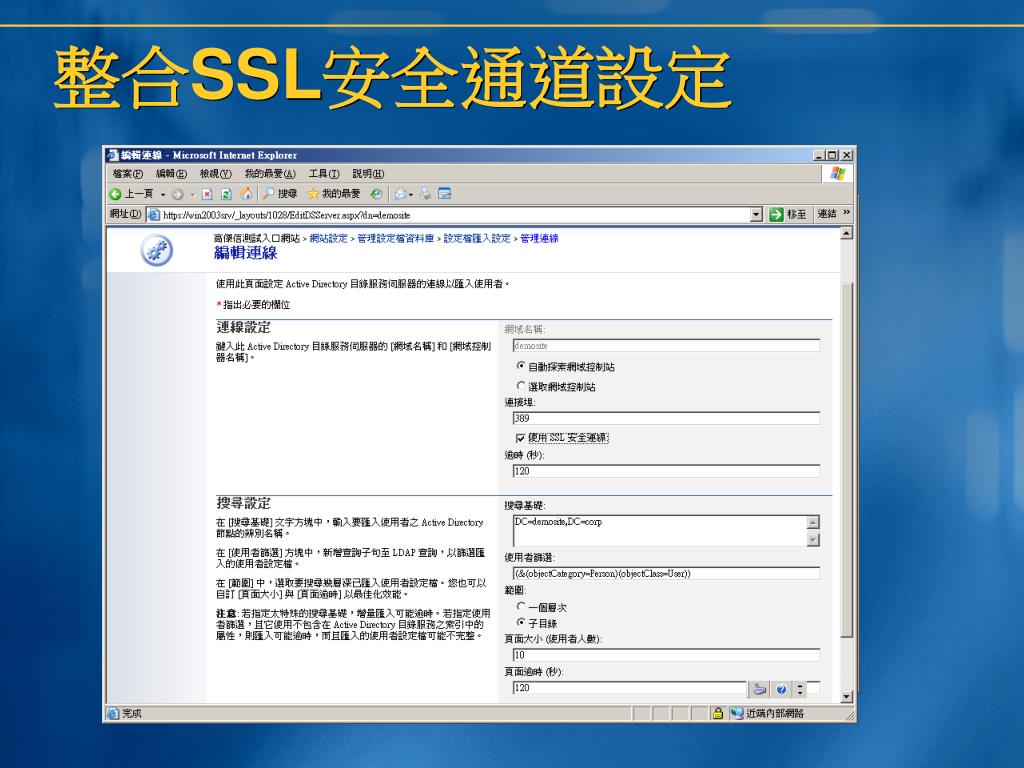Click the green 移至 Go button
This screenshot has height=768, width=1024.
[788, 214]
